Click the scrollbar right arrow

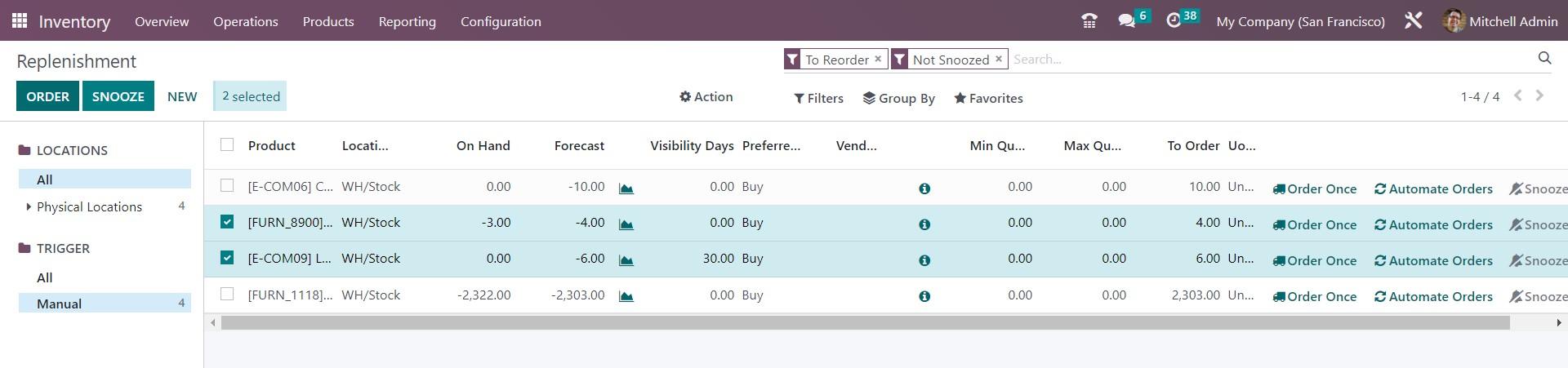coord(1559,322)
